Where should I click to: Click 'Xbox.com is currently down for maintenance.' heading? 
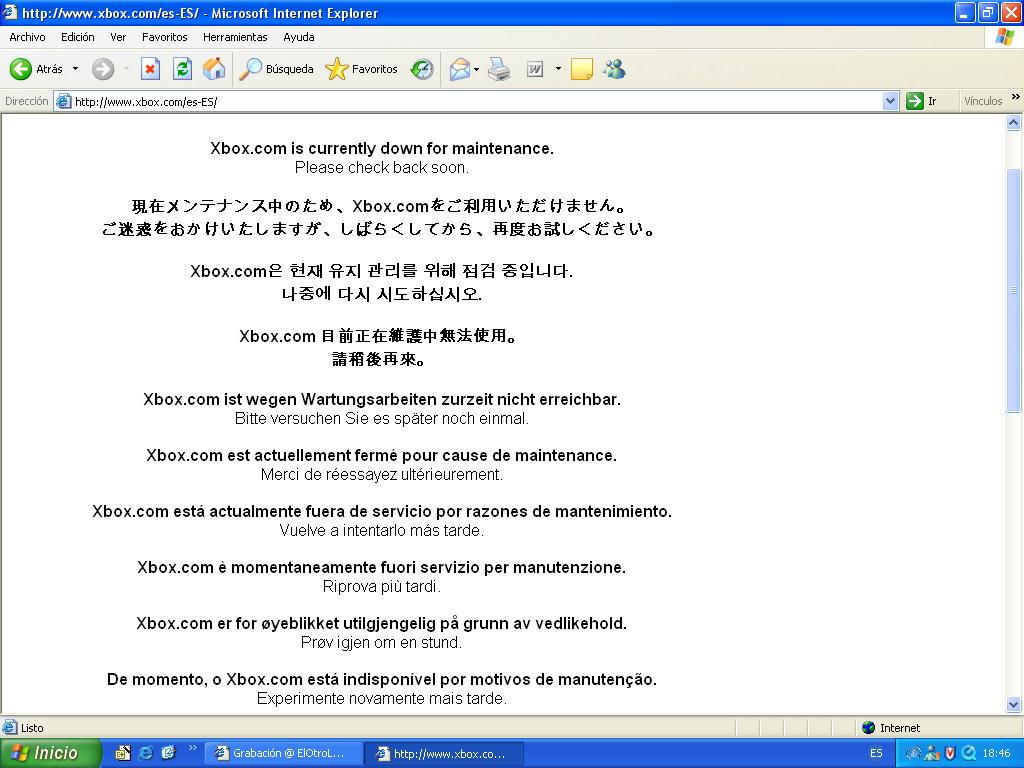381,148
